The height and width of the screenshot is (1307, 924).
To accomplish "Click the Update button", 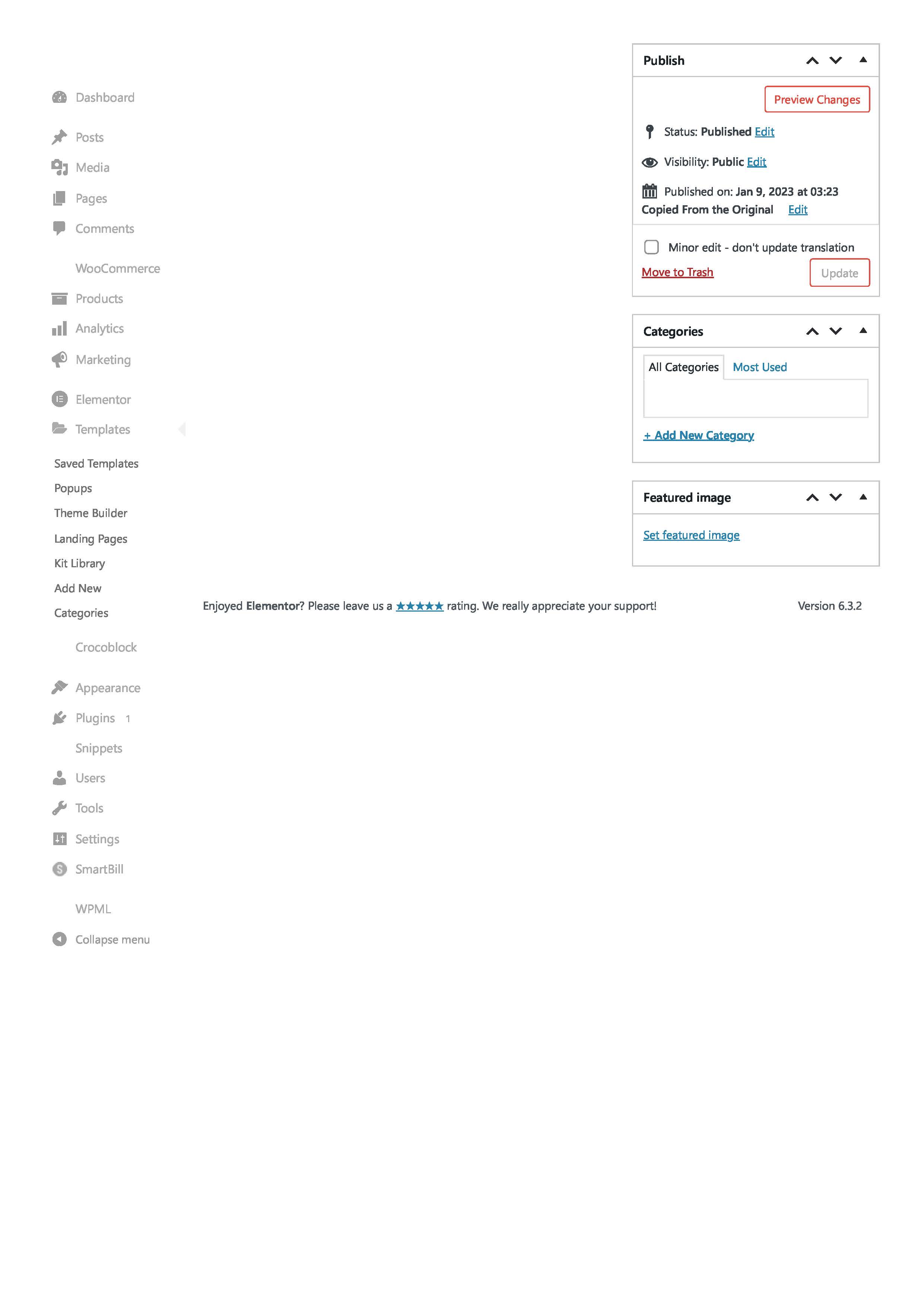I will (840, 273).
